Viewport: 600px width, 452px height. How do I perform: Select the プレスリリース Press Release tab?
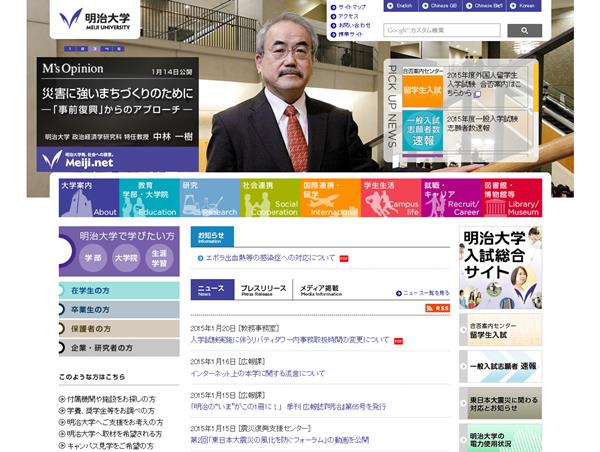(263, 290)
